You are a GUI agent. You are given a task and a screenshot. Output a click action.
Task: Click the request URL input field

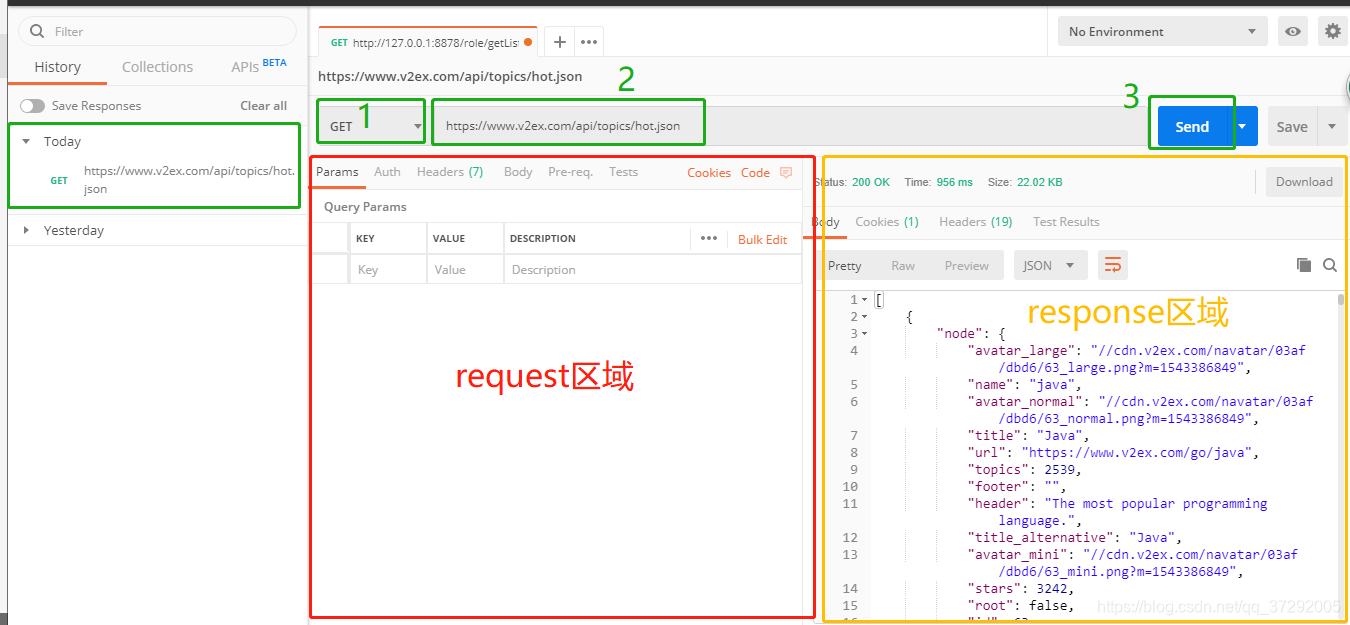[790, 127]
